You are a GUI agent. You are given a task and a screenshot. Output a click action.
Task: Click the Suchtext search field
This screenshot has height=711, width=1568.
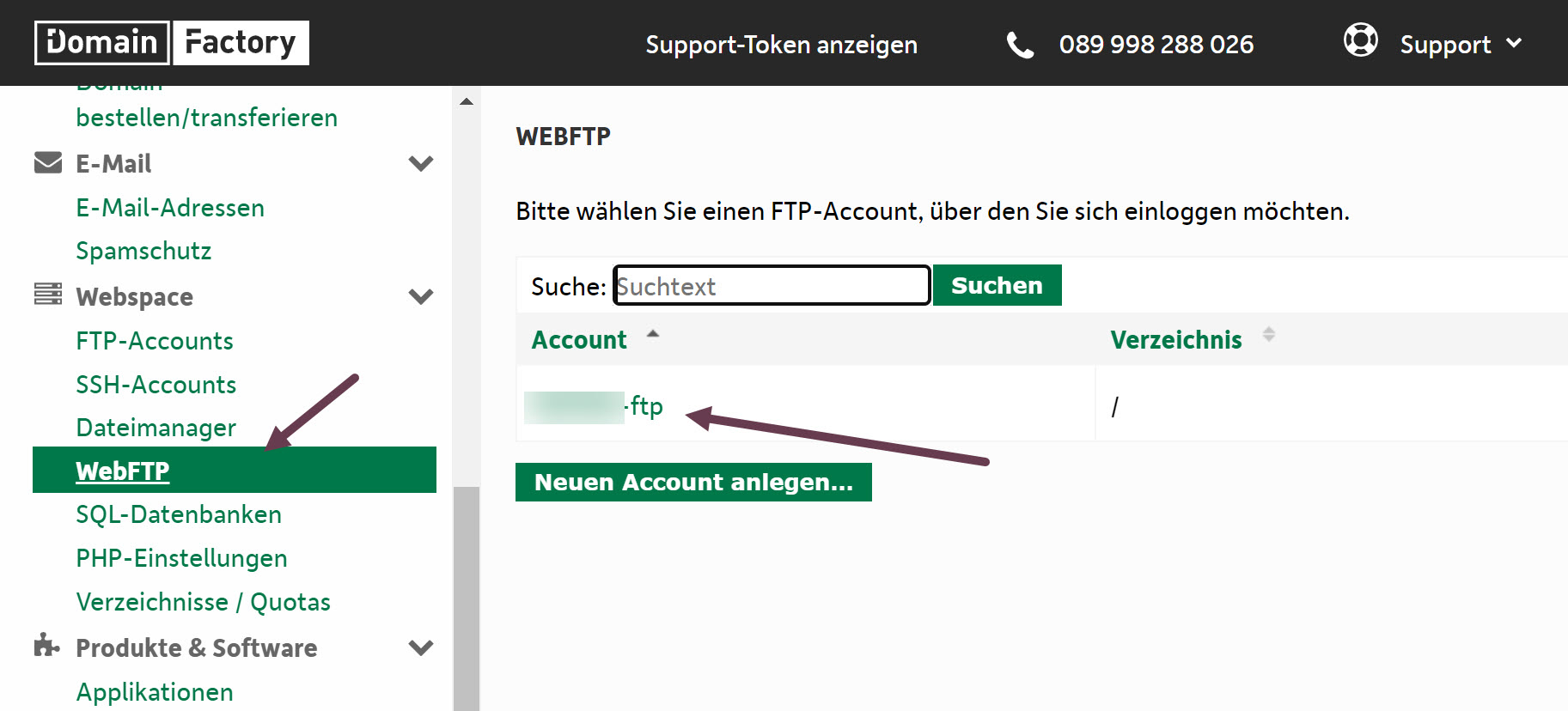772,285
